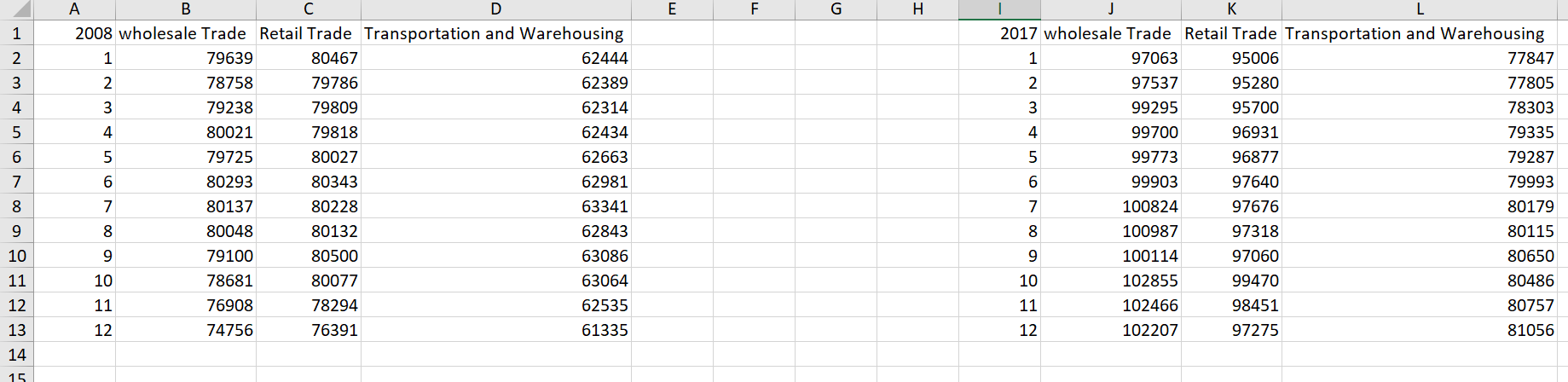Click 'Retail Trade' header in column K
Screen dimensions: 1568x382
pyautogui.click(x=1232, y=33)
